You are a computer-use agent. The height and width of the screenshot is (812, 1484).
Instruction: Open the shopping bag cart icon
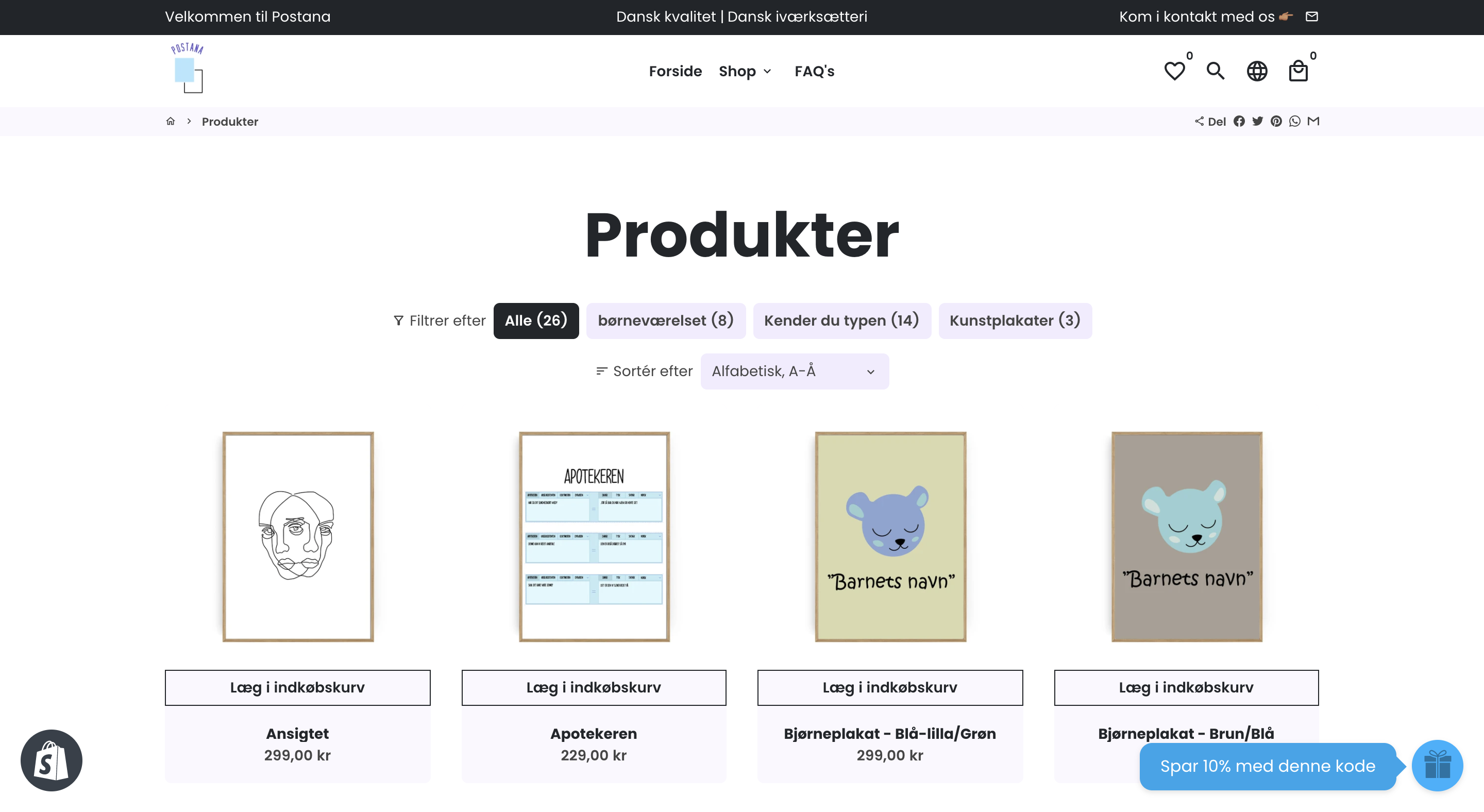click(1298, 72)
